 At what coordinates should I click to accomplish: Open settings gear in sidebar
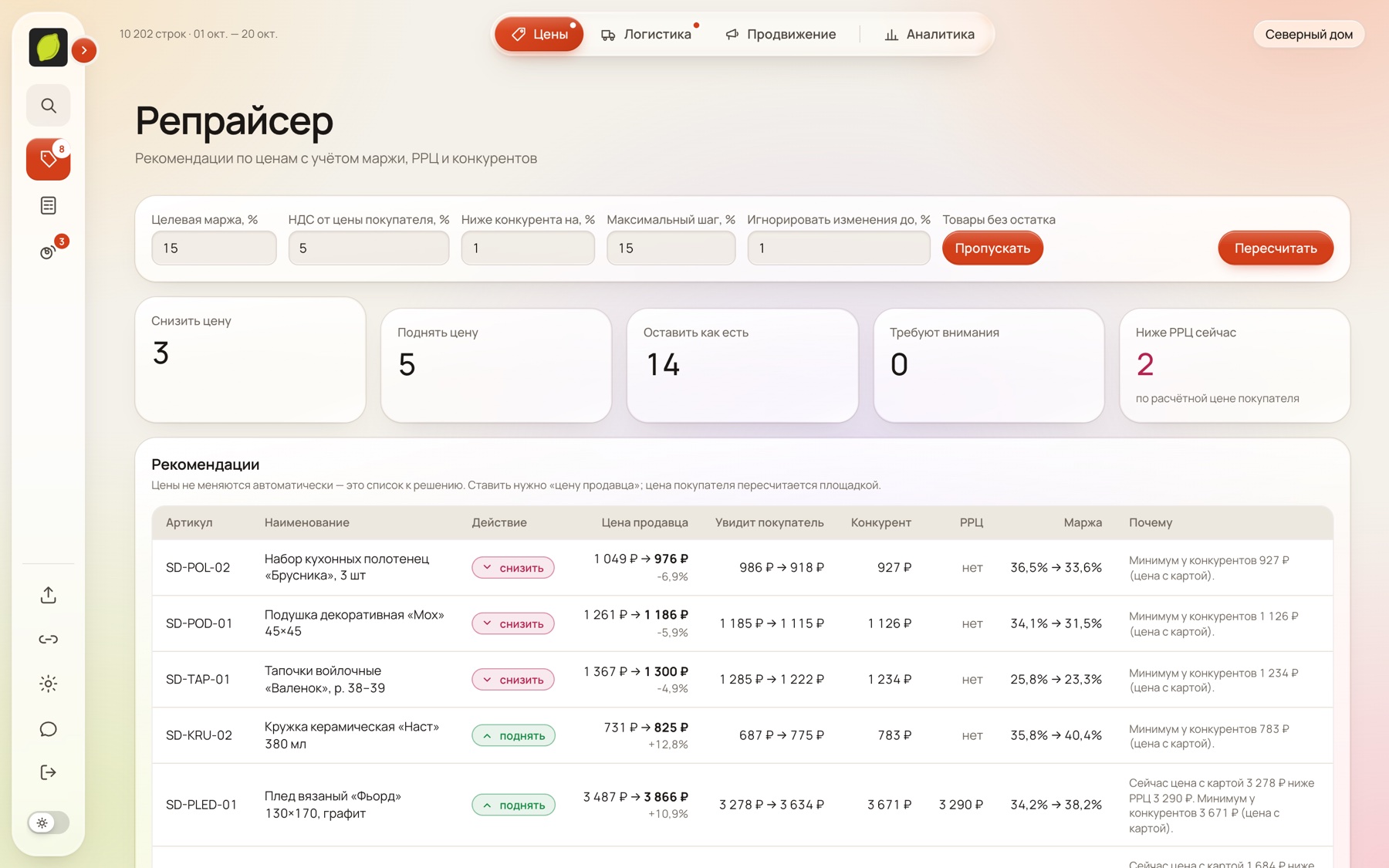pyautogui.click(x=49, y=684)
